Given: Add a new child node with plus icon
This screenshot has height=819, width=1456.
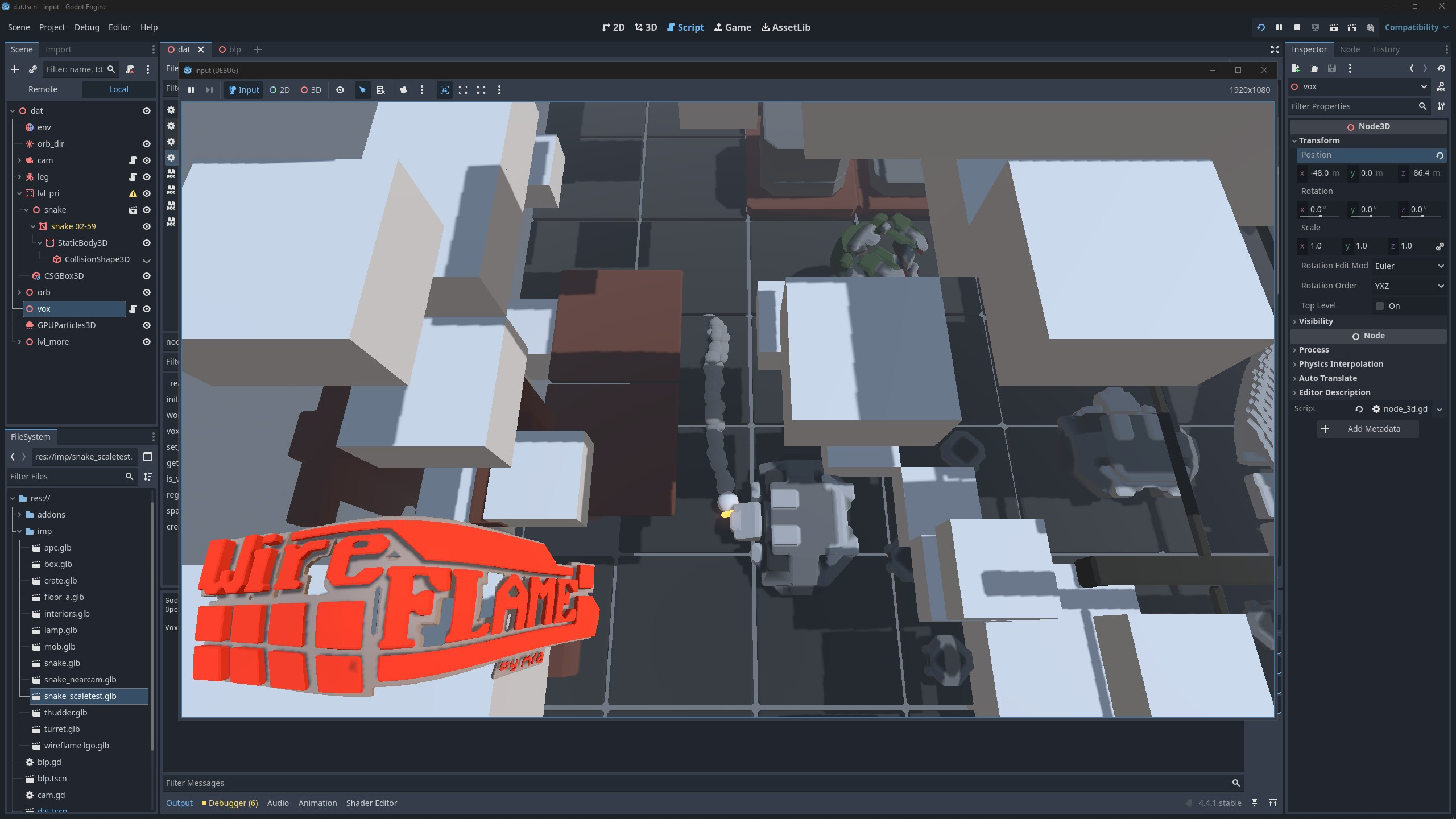Looking at the screenshot, I should (x=15, y=69).
